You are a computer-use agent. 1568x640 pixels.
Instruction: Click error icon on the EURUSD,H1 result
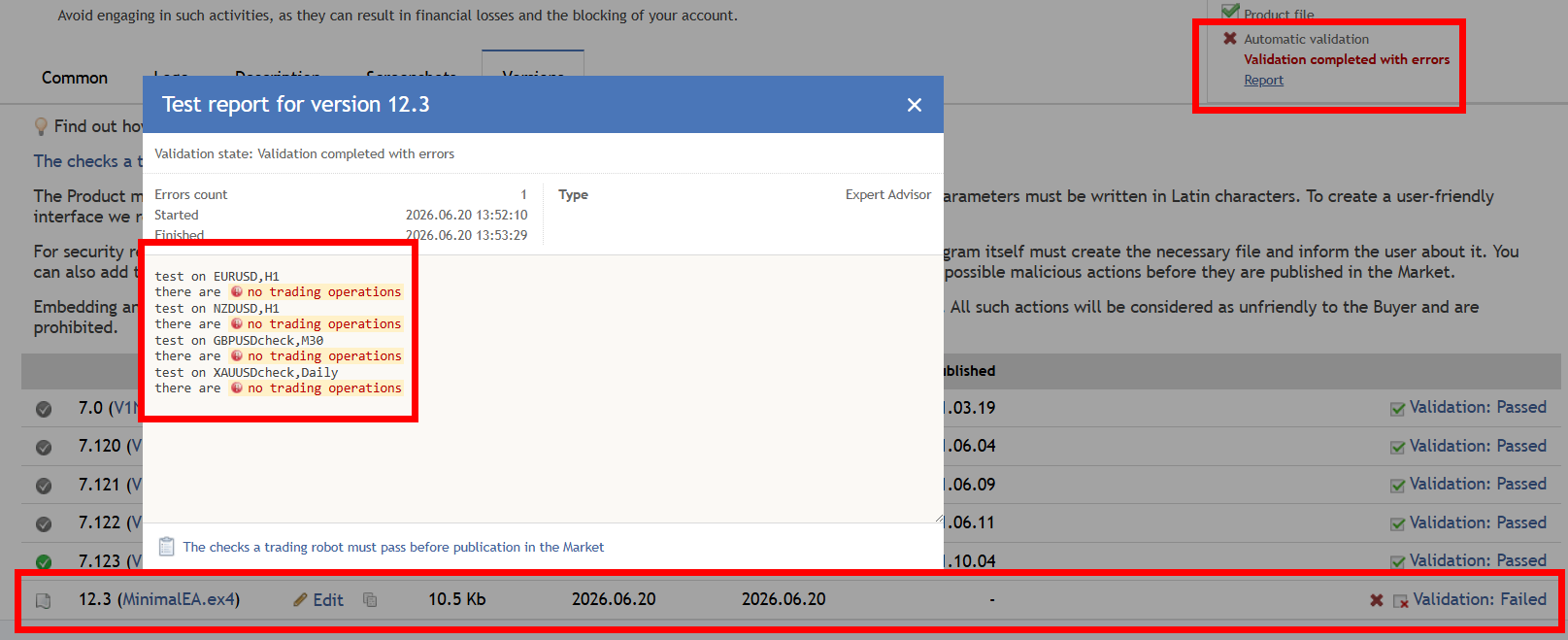236,291
